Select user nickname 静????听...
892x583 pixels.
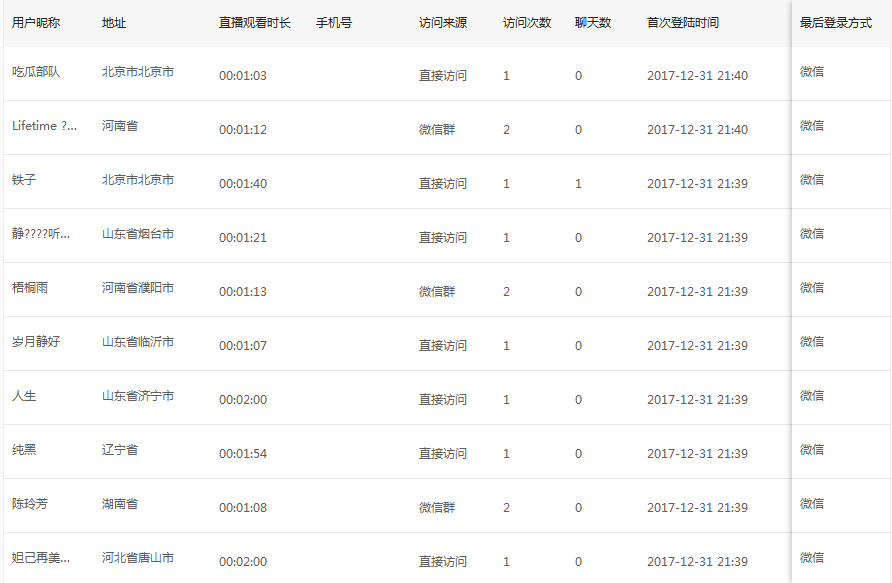pyautogui.click(x=41, y=234)
